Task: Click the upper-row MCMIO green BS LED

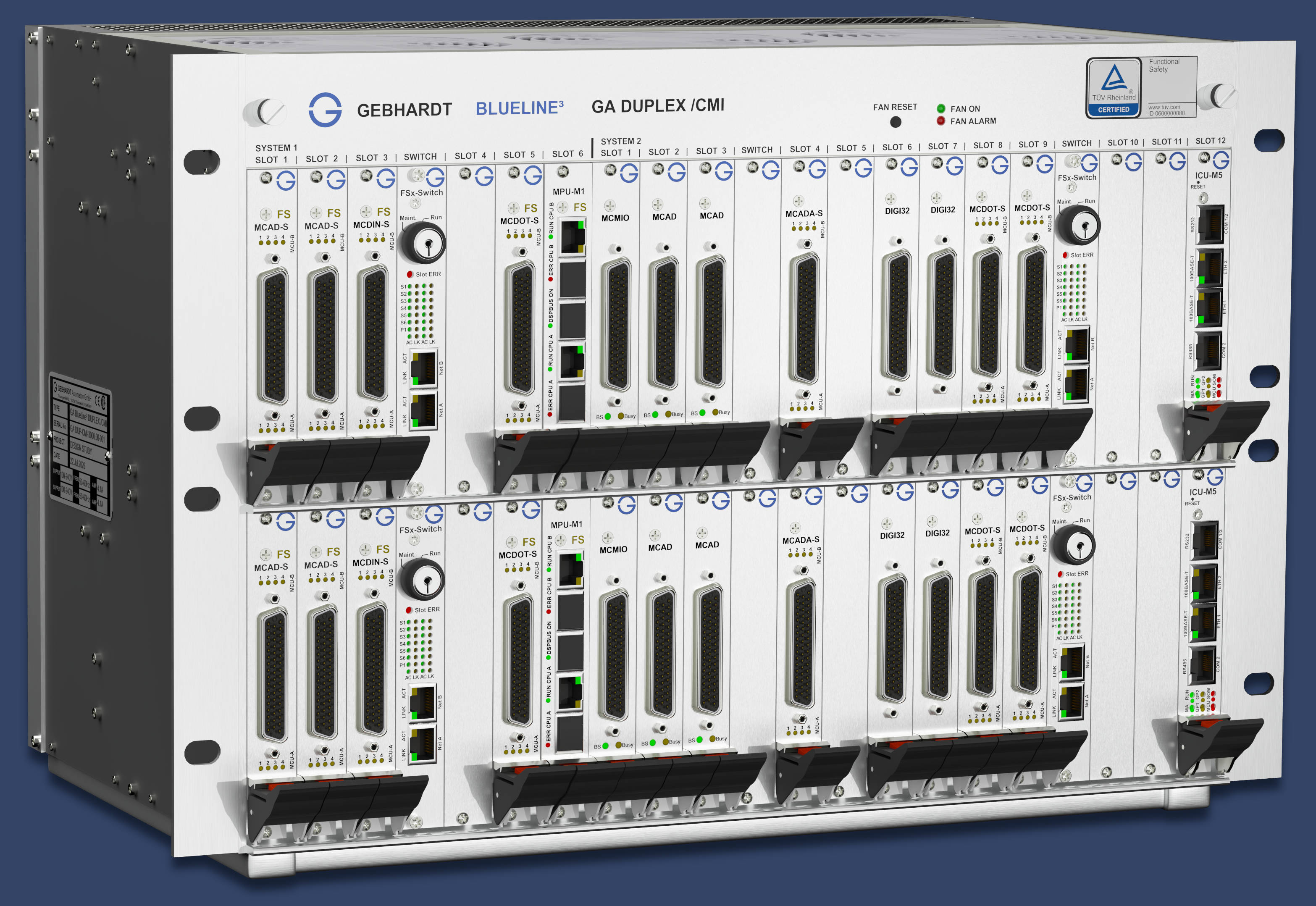Action: click(x=607, y=416)
